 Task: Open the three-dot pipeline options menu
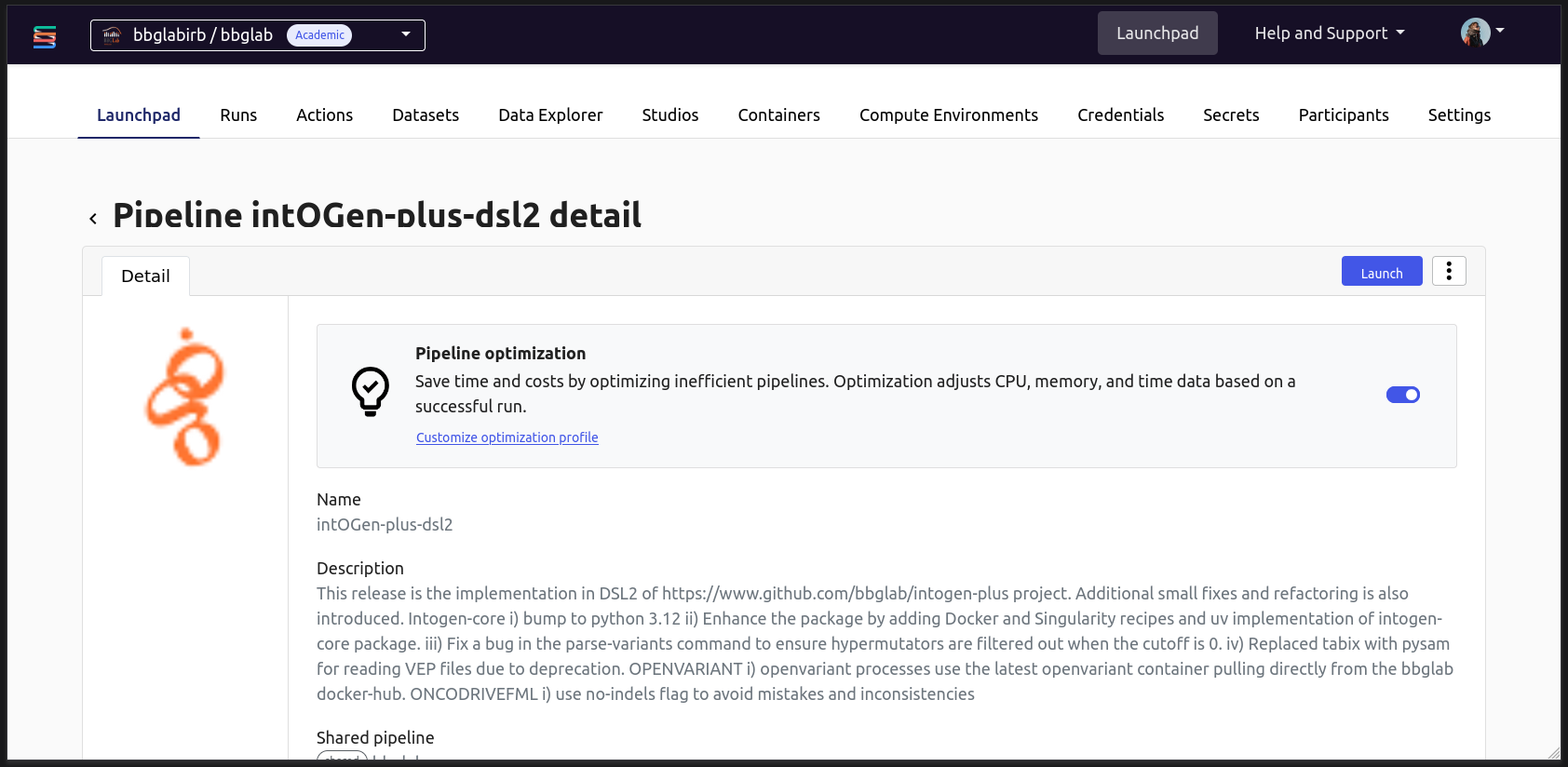[1449, 271]
